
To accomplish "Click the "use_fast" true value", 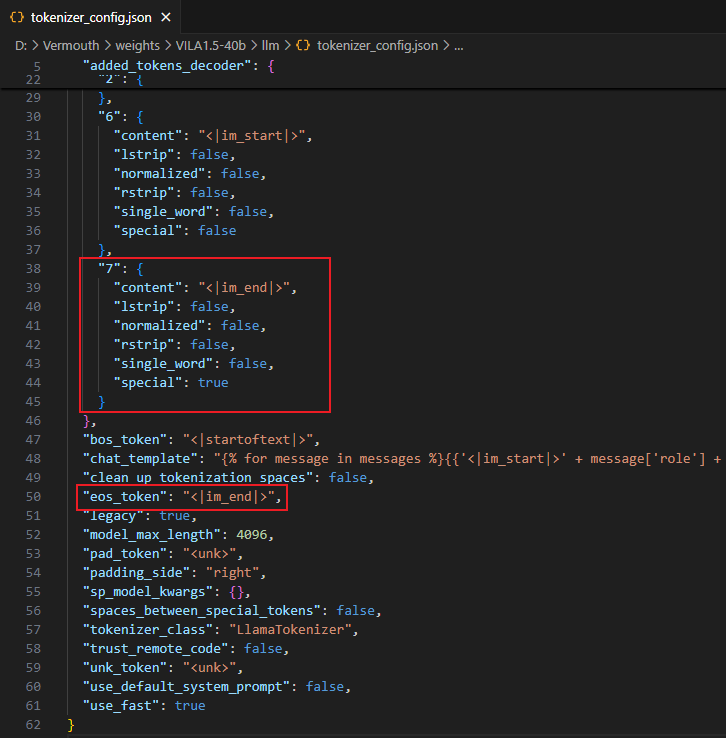I will [190, 706].
